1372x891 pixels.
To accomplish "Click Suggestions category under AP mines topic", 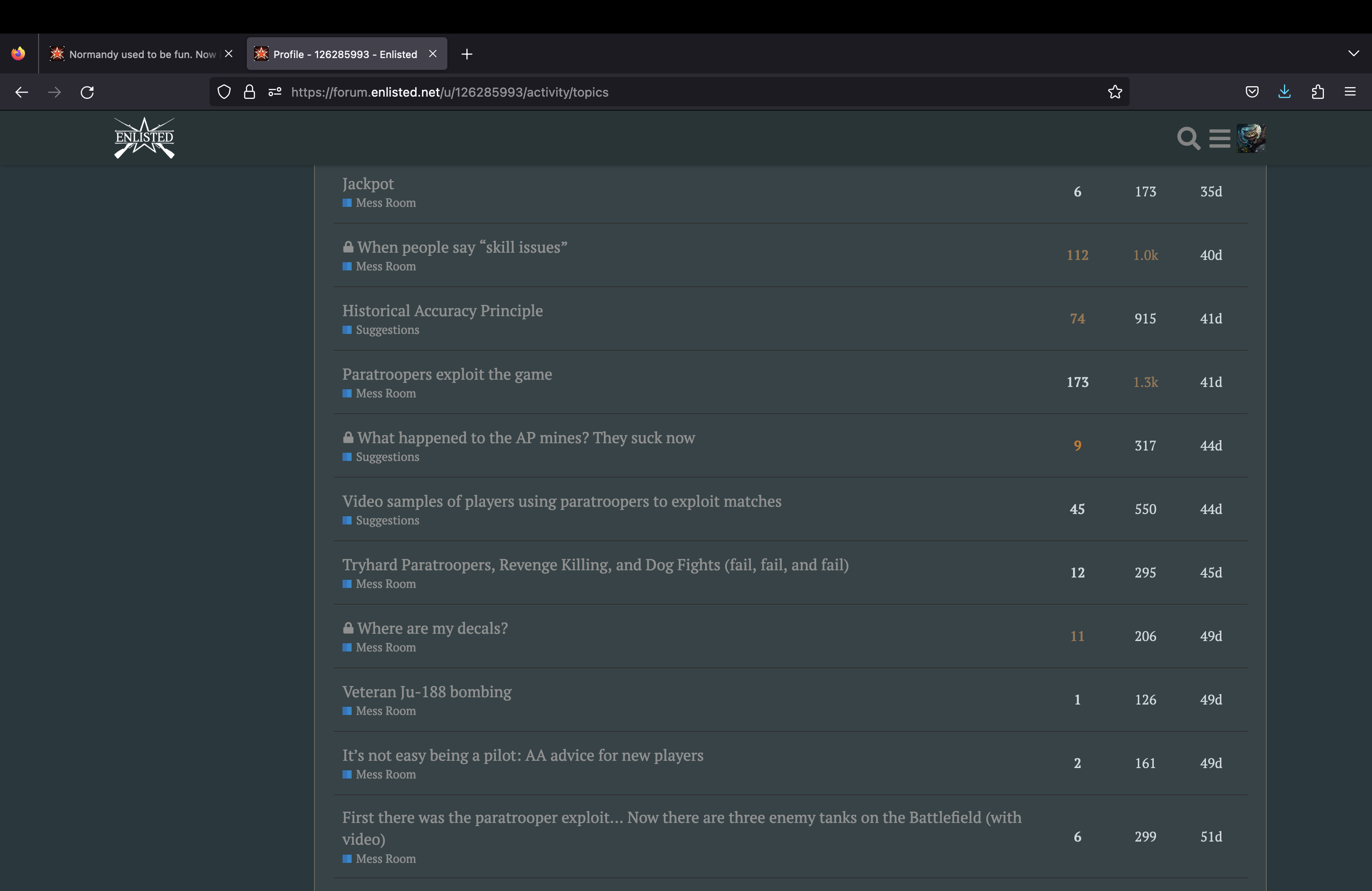I will tap(381, 456).
